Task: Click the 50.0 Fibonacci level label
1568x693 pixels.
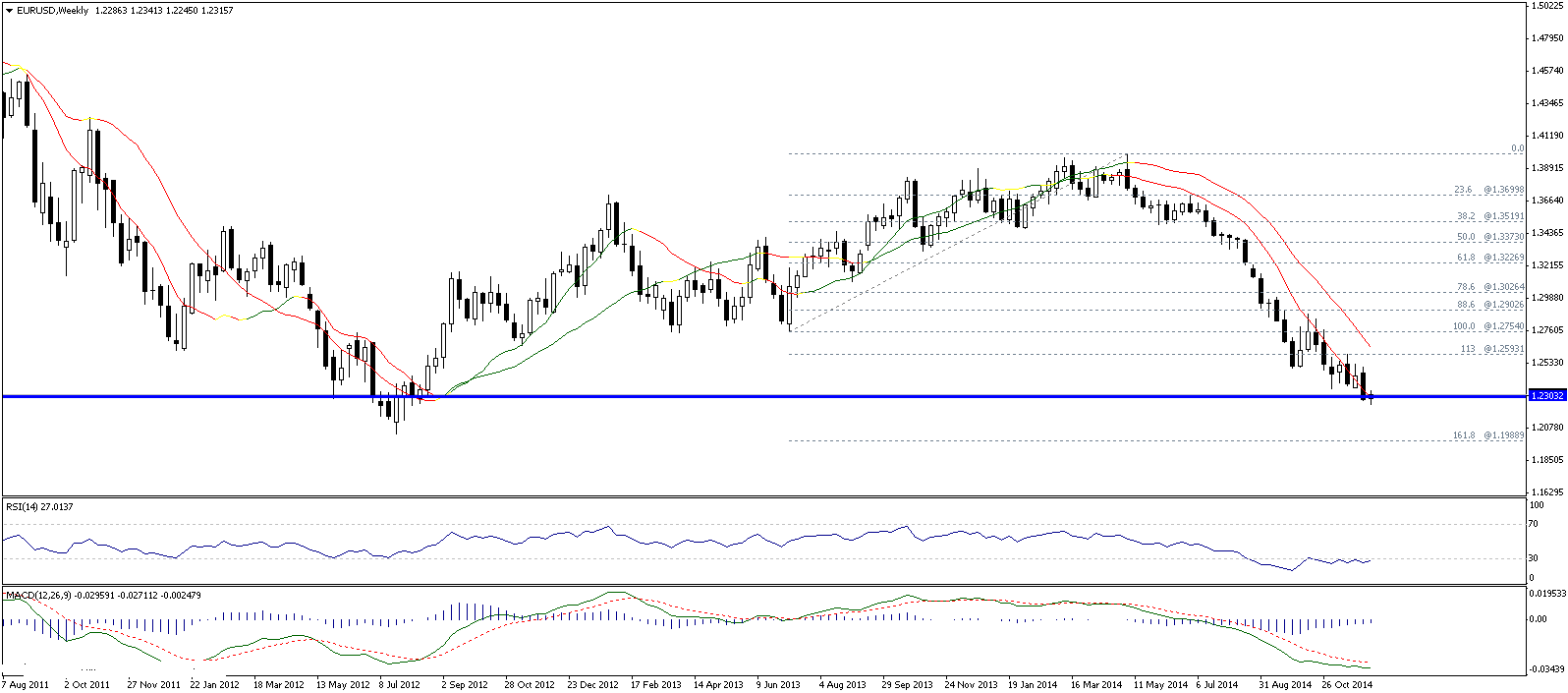Action: pyautogui.click(x=1488, y=237)
